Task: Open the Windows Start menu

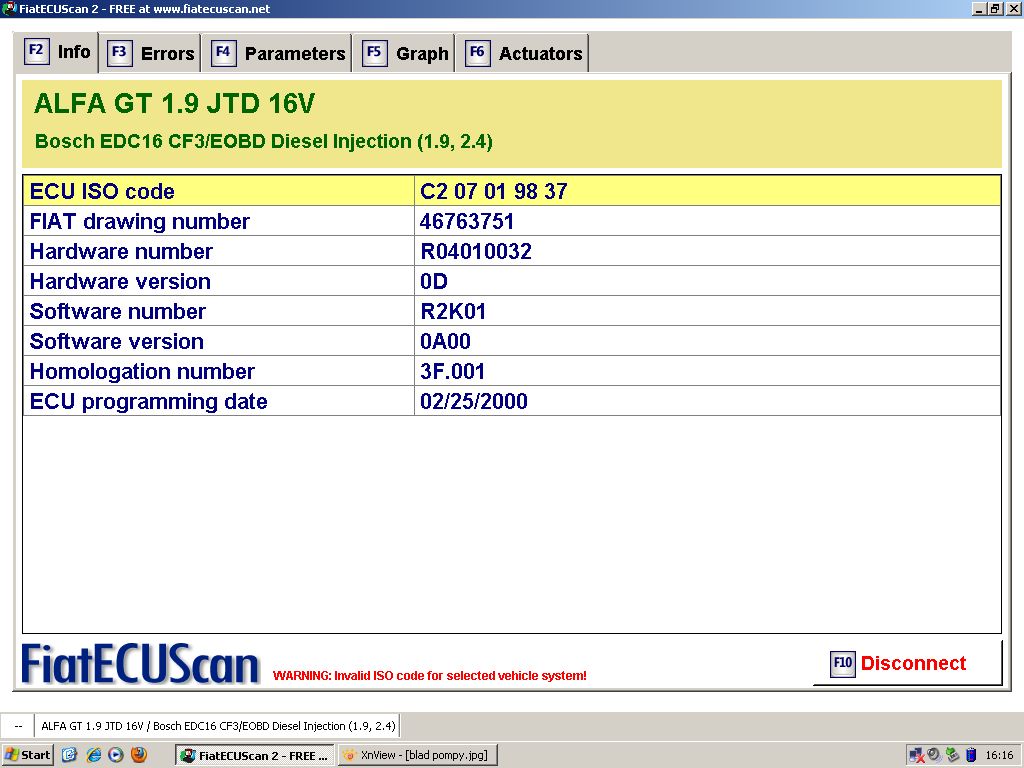Action: (x=27, y=755)
